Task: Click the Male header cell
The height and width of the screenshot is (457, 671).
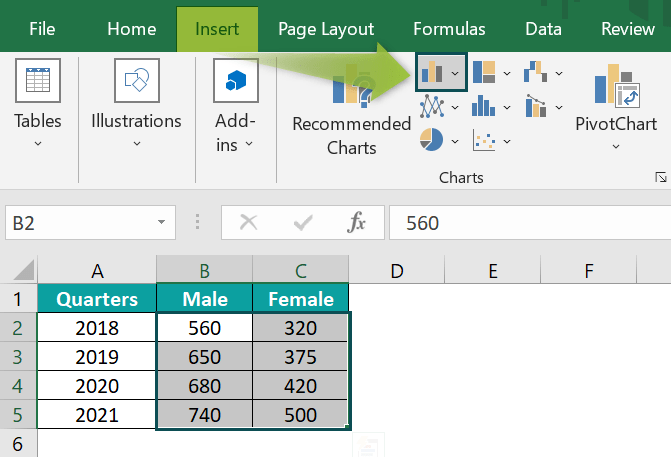Action: click(205, 298)
